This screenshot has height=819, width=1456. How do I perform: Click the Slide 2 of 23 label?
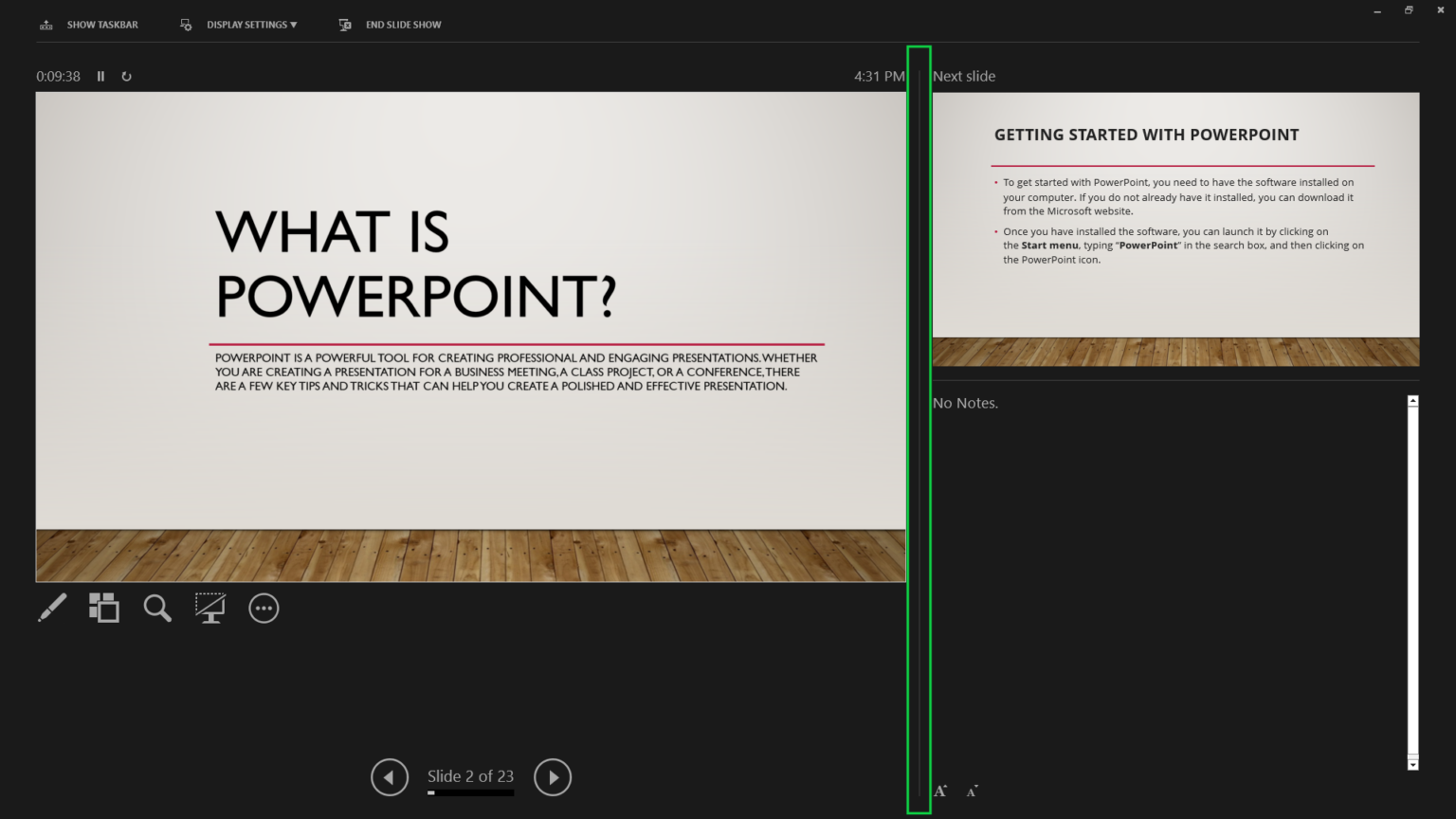point(470,775)
